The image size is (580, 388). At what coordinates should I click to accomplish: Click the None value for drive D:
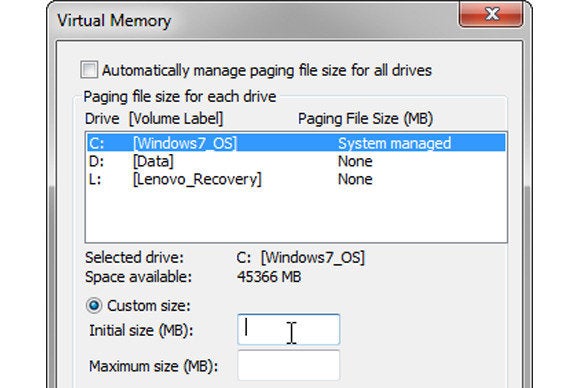point(355,161)
